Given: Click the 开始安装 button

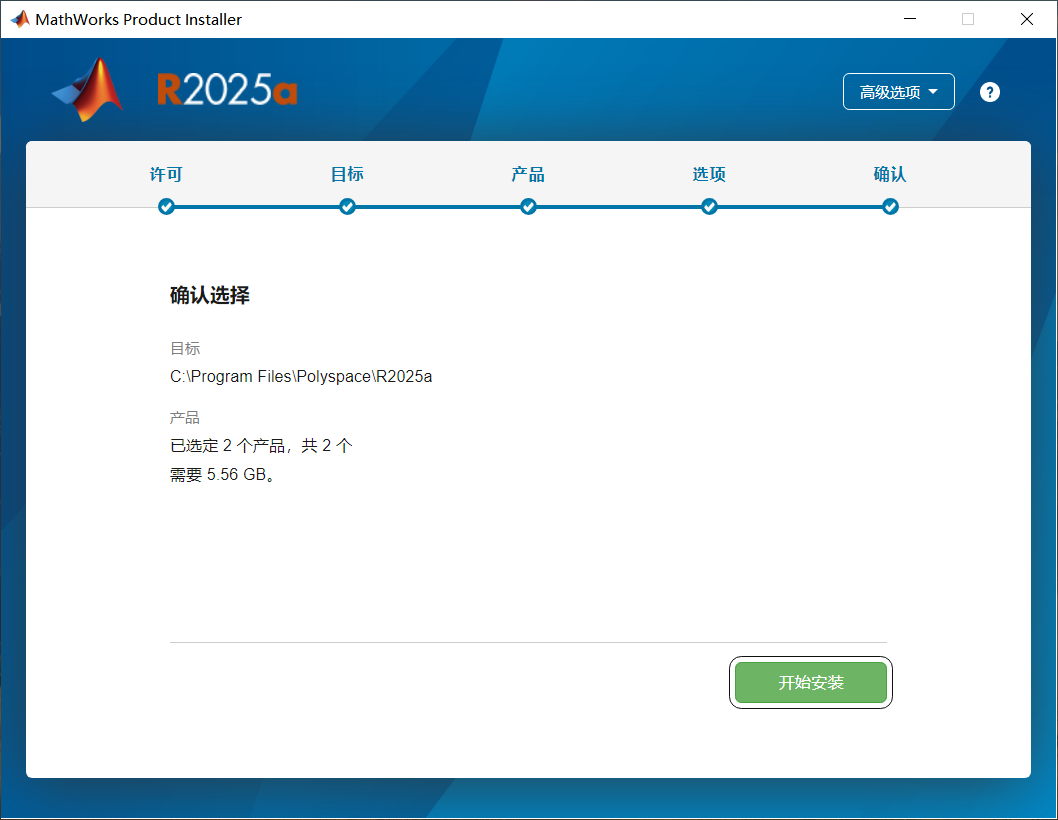Looking at the screenshot, I should 810,682.
